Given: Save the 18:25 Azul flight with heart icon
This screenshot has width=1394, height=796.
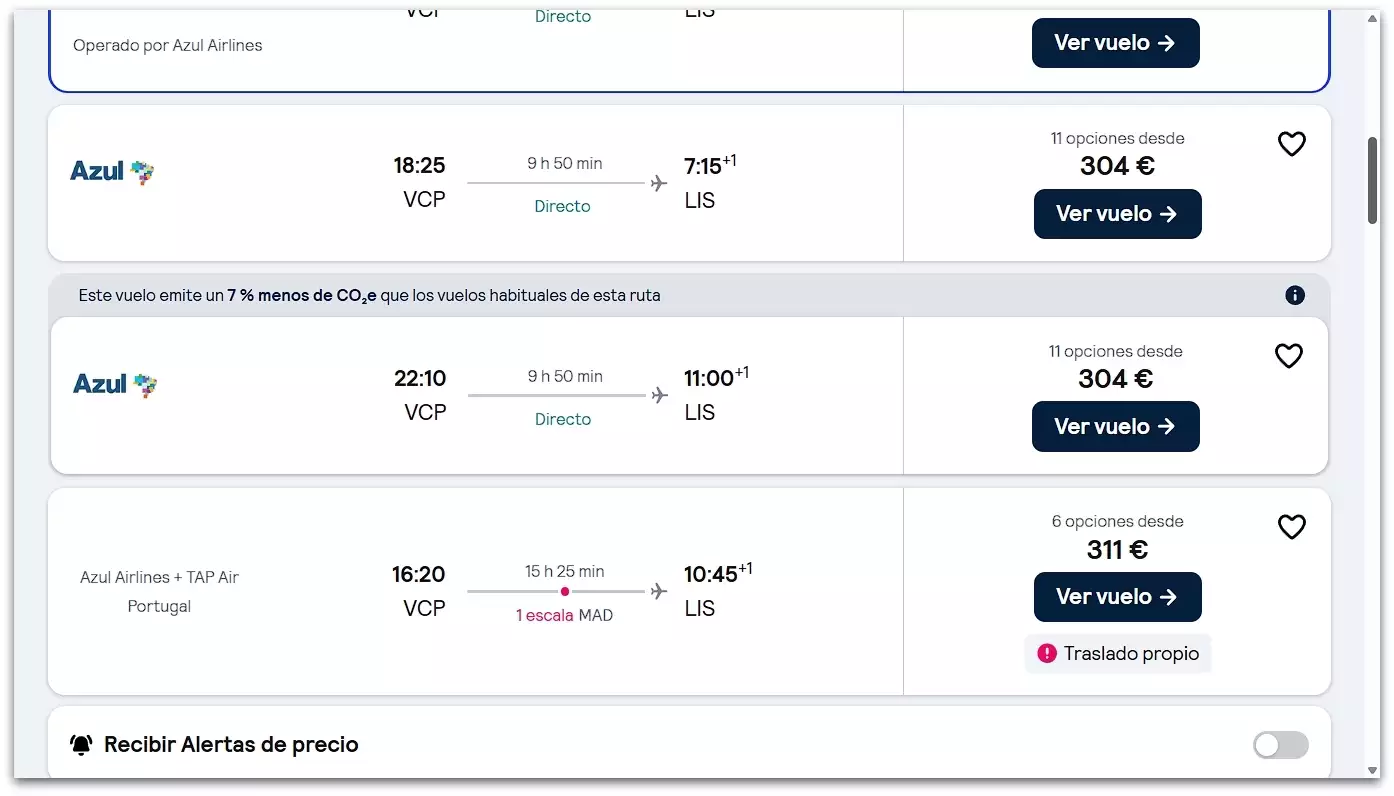Looking at the screenshot, I should click(x=1292, y=144).
